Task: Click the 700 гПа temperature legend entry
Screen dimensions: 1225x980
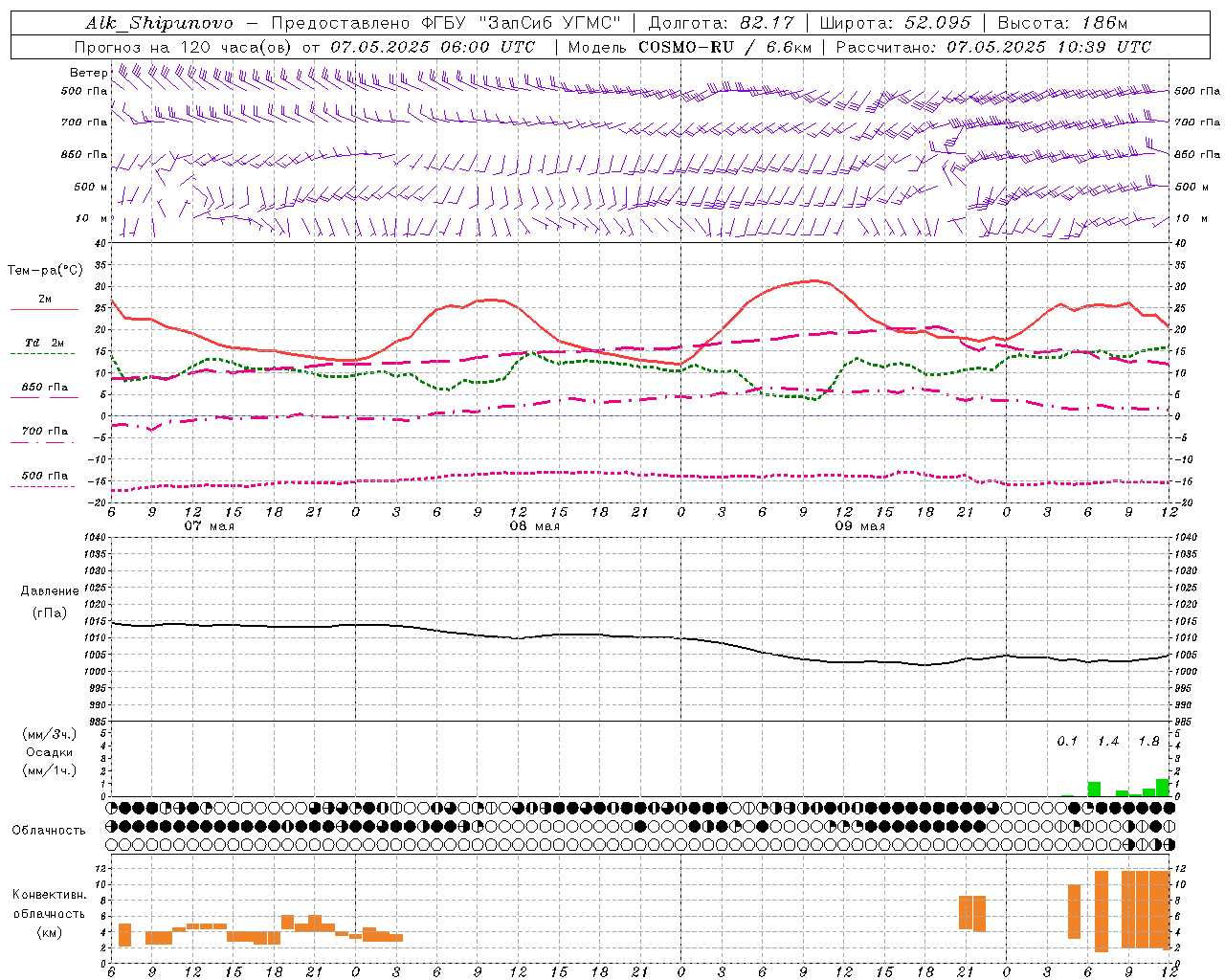Action: coord(44,432)
